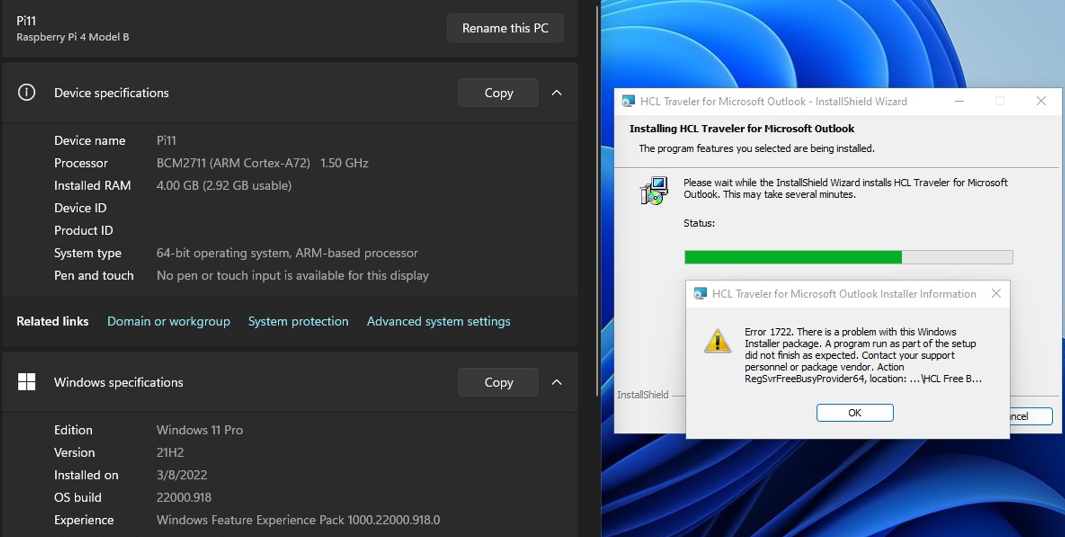Click the Product ID label
Screen dimensions: 1065x537
point(84,230)
